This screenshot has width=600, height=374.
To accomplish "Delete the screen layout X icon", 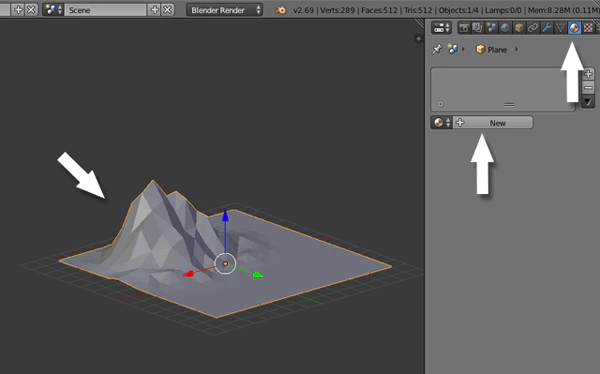I will (x=31, y=10).
